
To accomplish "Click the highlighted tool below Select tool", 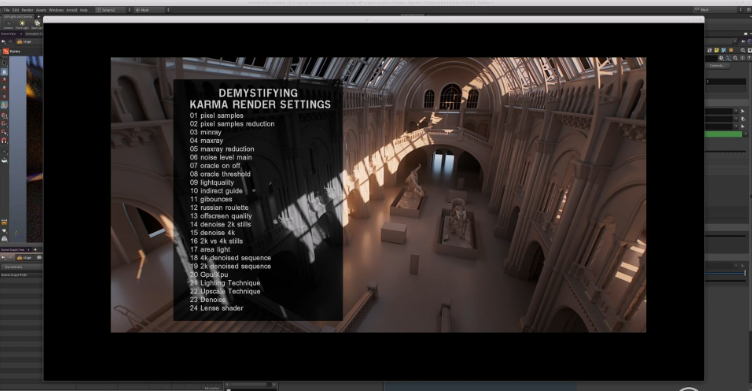I will pyautogui.click(x=4, y=71).
